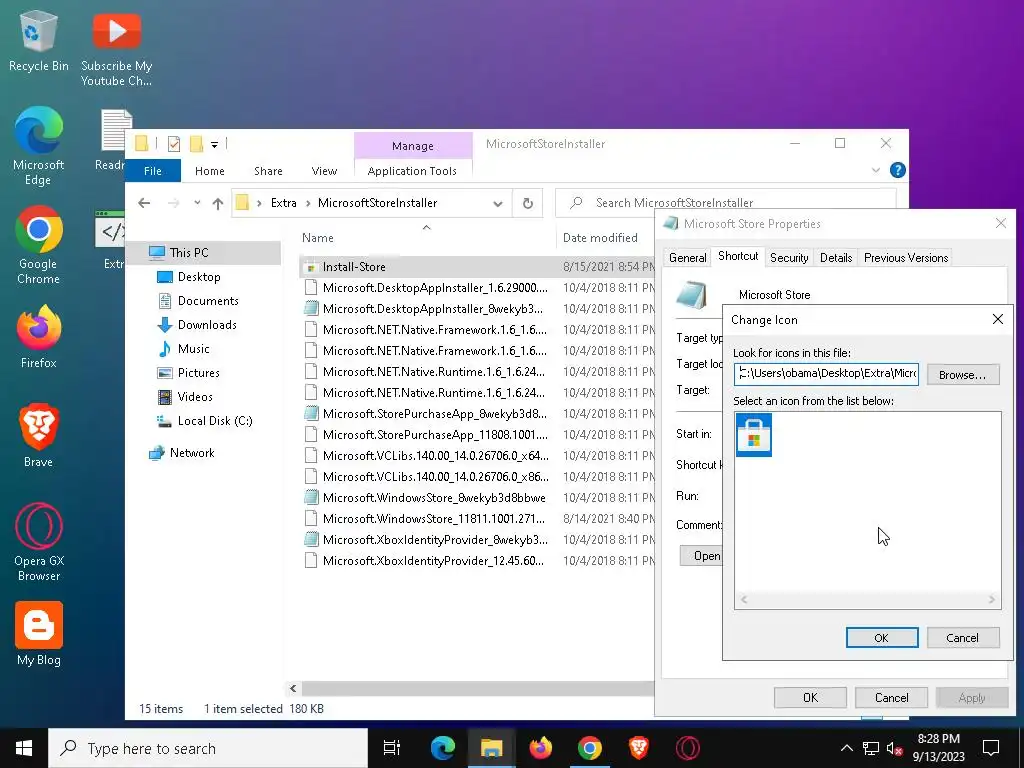
Task: Close the Change Icon dialog
Action: [x=998, y=319]
